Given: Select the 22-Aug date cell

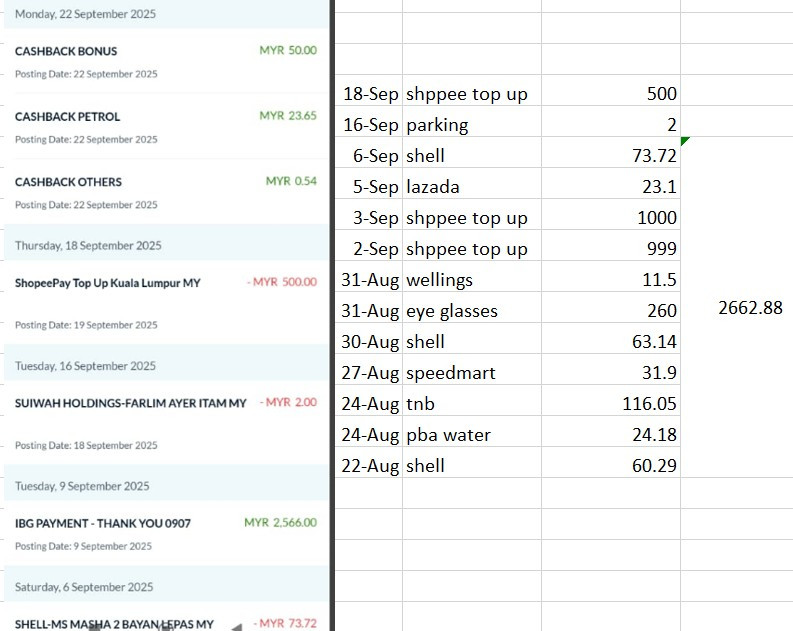Looking at the screenshot, I should pyautogui.click(x=369, y=462).
